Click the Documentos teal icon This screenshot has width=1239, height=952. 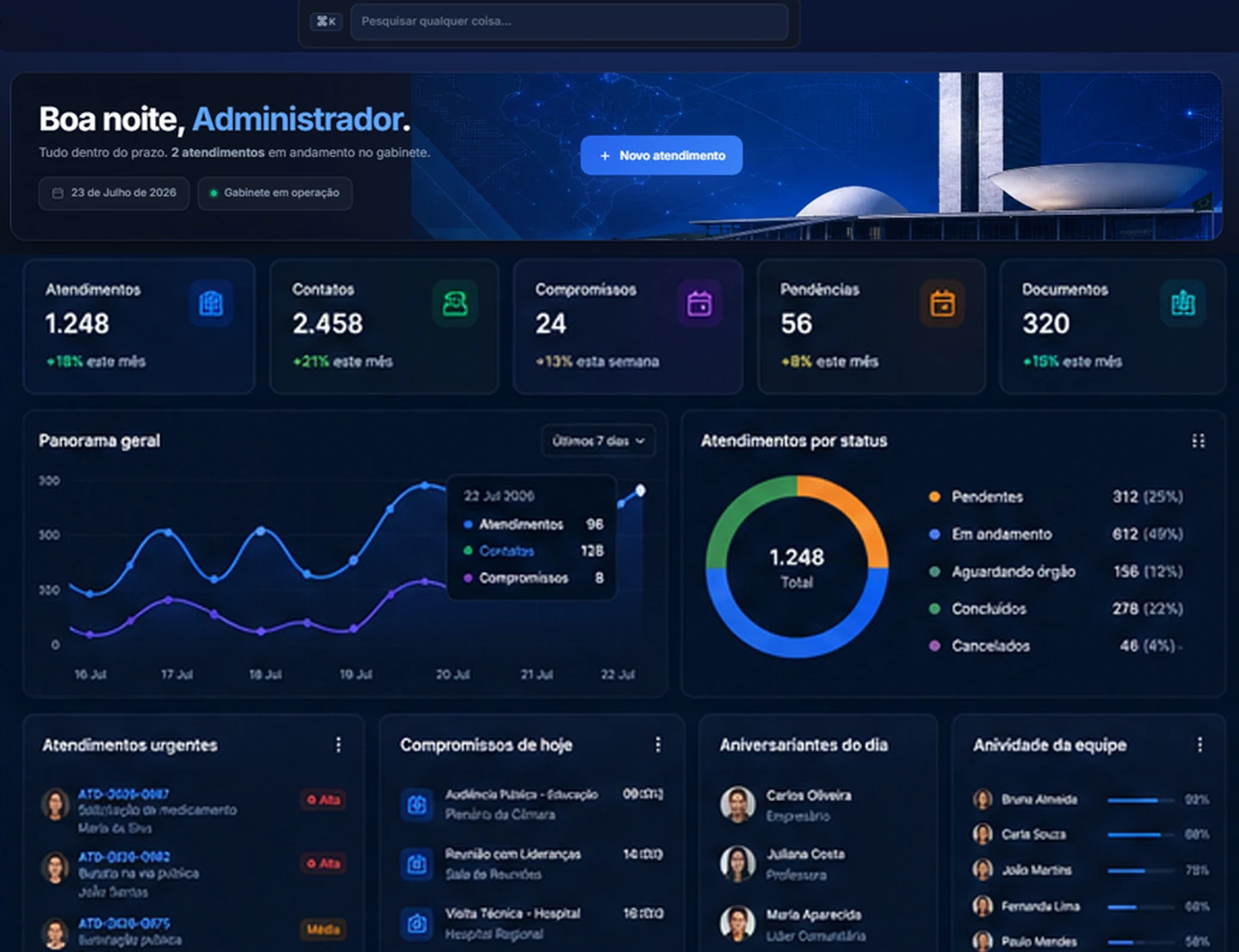[x=1183, y=304]
